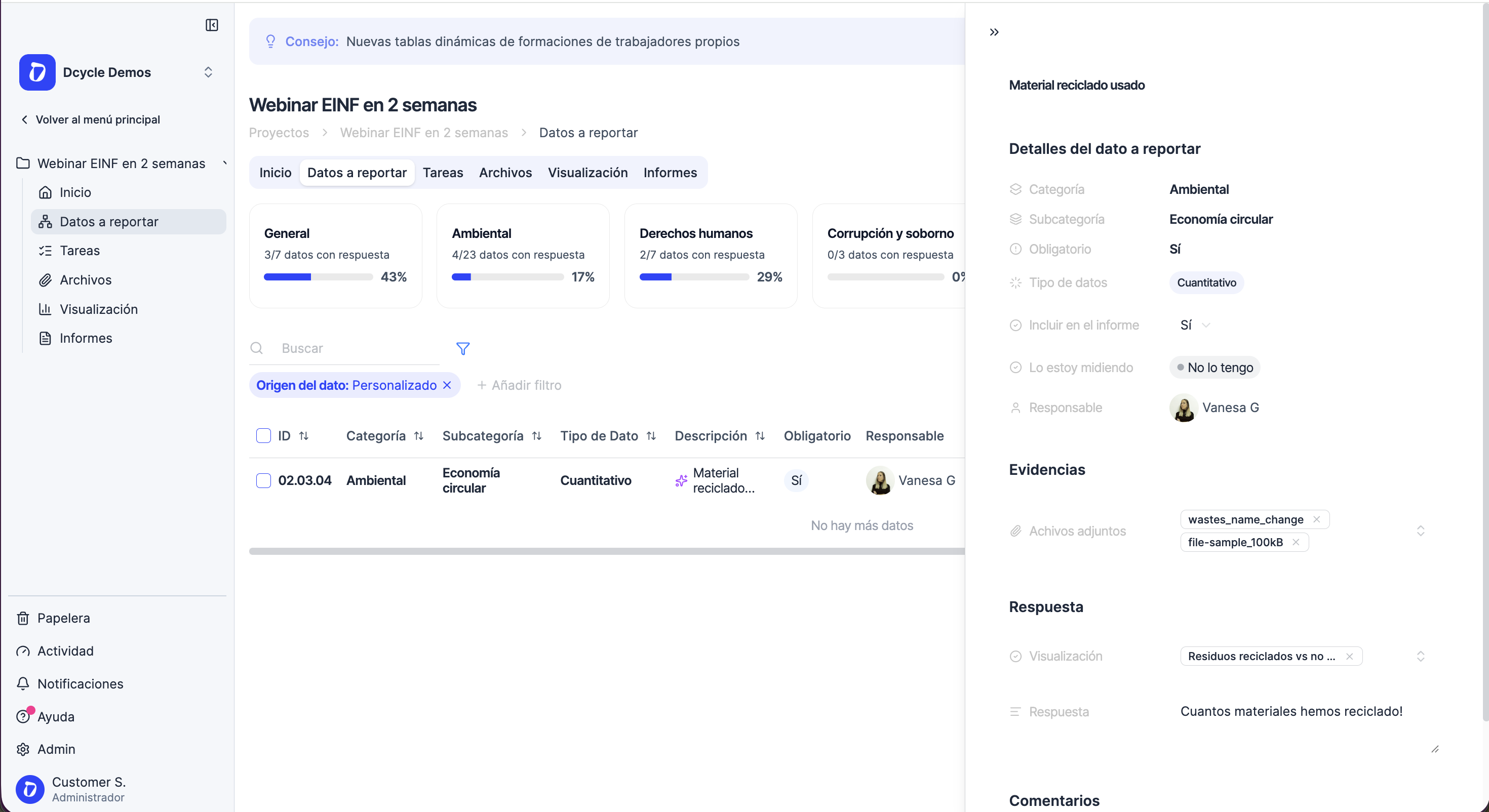Switch to the Tareas tab
Image resolution: width=1489 pixels, height=812 pixels.
tap(442, 172)
